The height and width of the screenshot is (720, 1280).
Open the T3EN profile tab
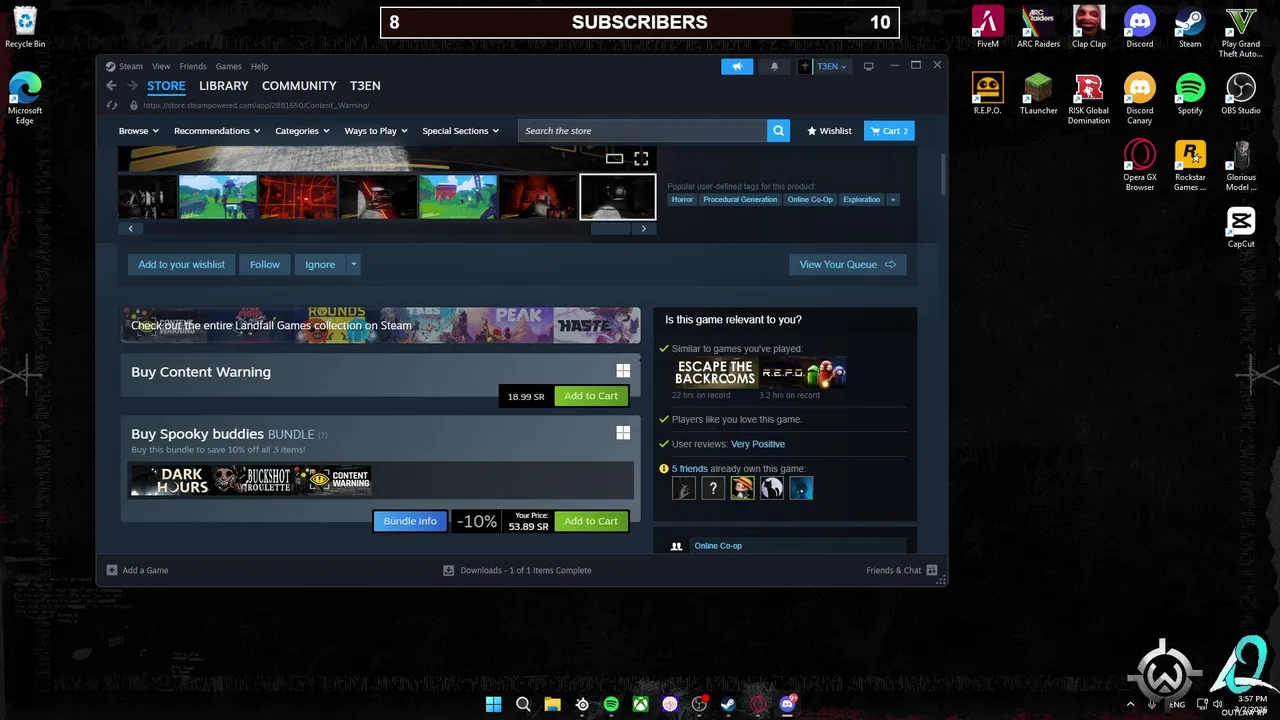[365, 86]
